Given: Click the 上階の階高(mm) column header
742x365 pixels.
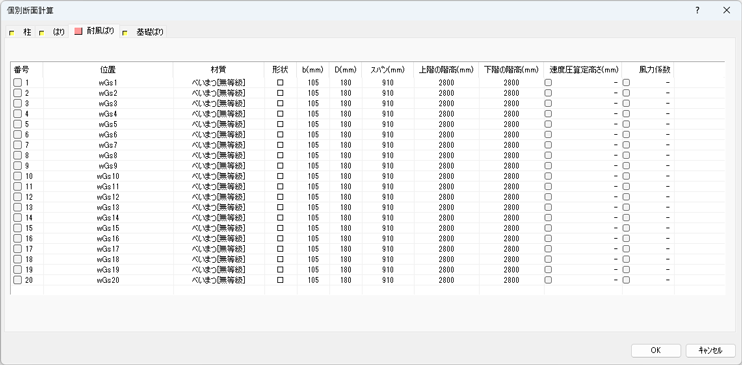Looking at the screenshot, I should click(446, 70).
